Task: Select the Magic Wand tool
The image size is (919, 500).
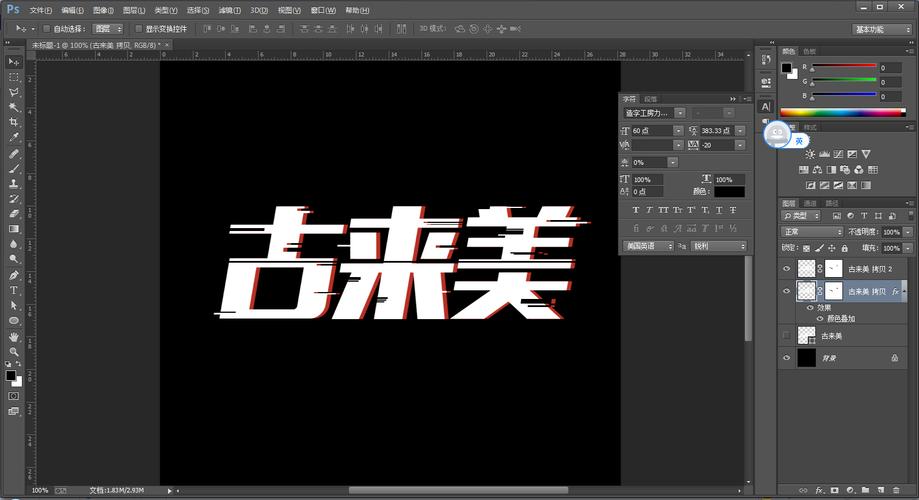Action: (14, 107)
